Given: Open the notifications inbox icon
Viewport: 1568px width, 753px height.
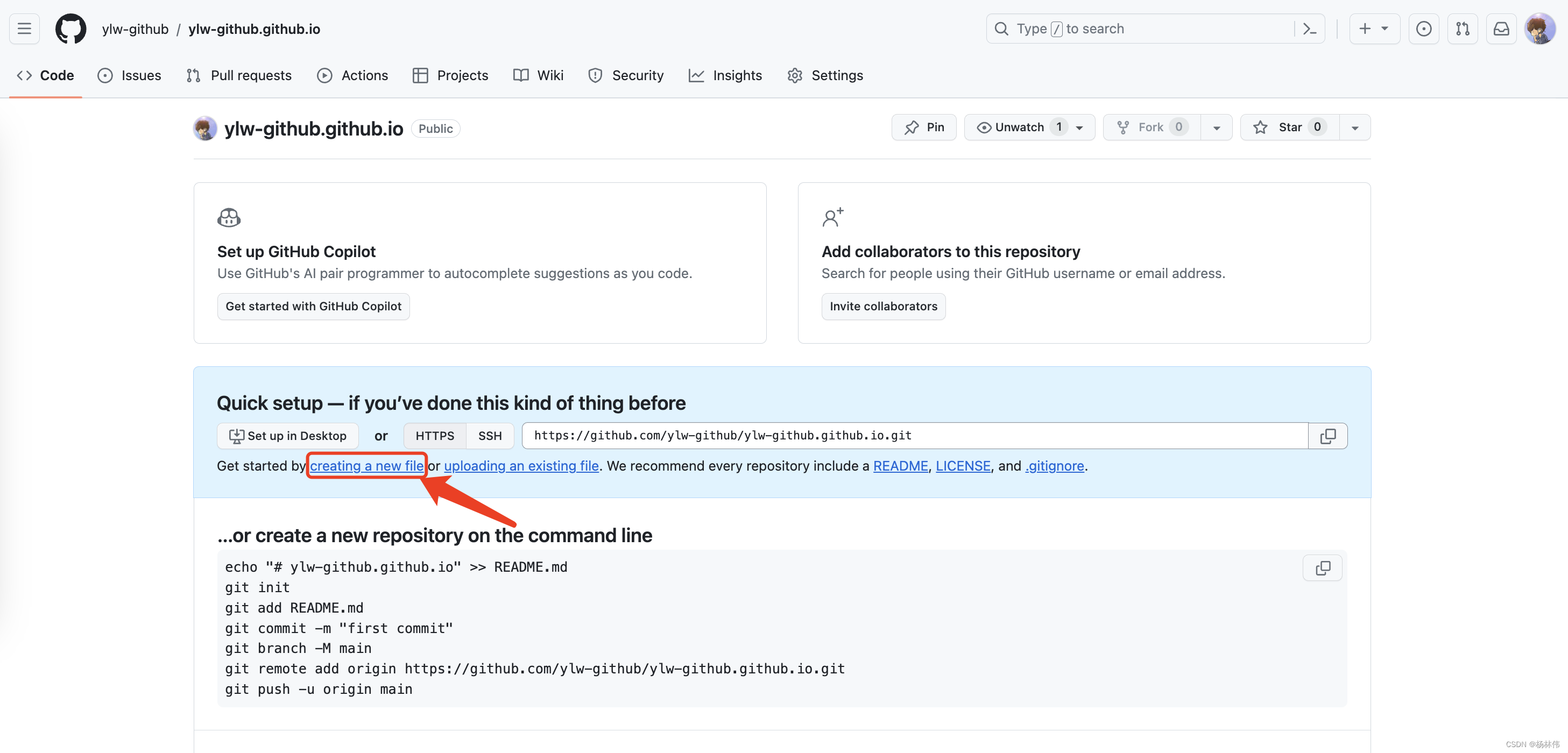Looking at the screenshot, I should click(x=1501, y=29).
